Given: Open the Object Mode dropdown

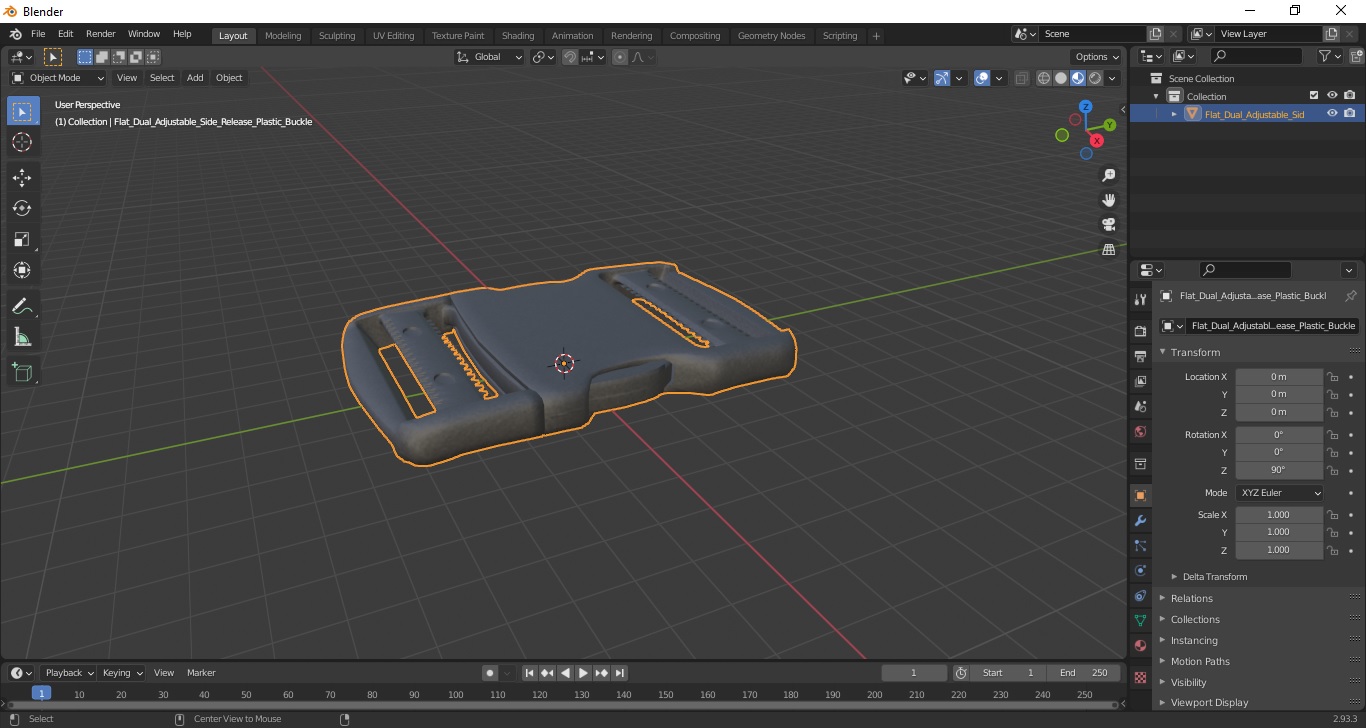Looking at the screenshot, I should (58, 78).
